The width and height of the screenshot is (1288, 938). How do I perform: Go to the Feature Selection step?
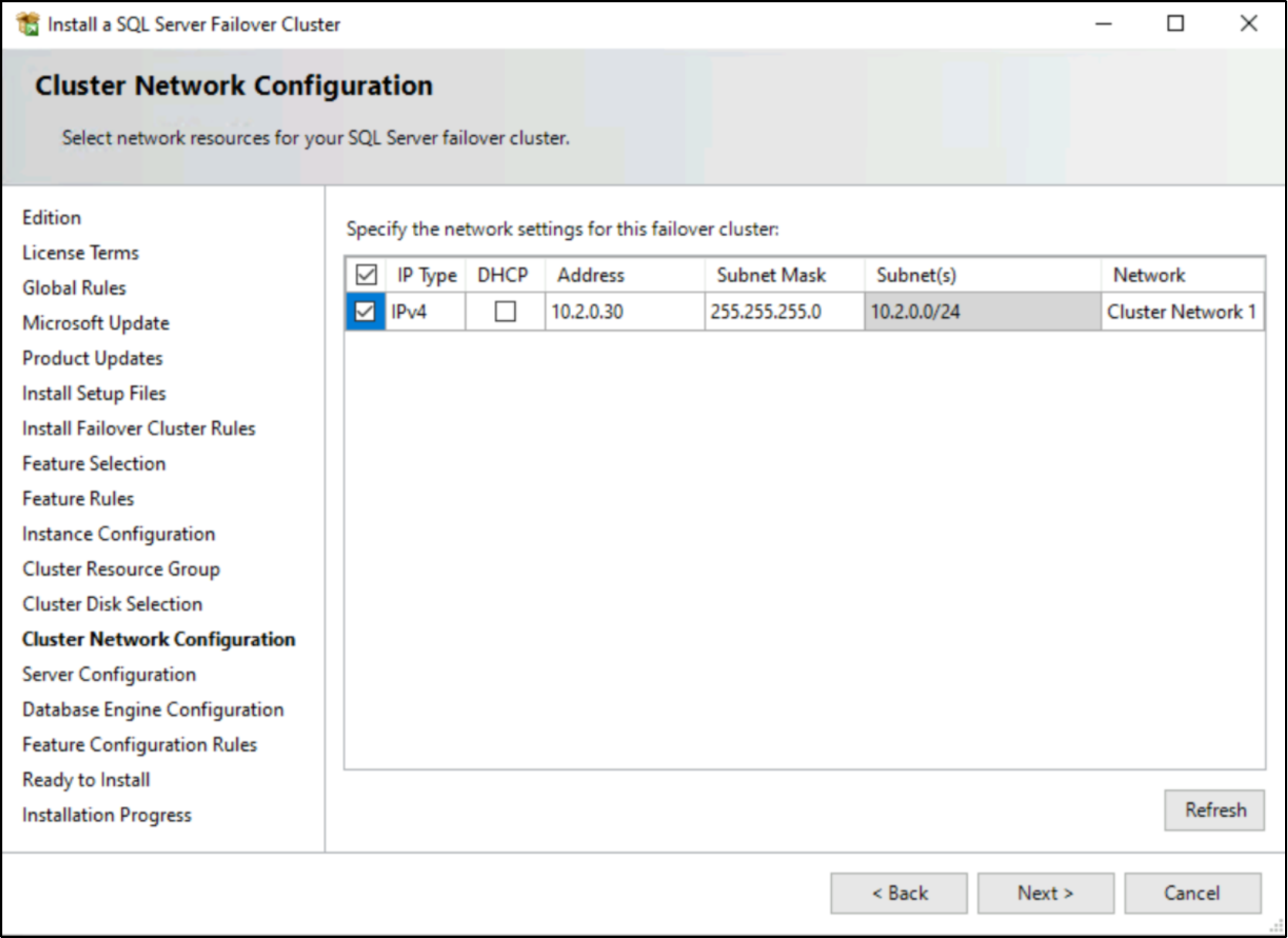coord(94,464)
